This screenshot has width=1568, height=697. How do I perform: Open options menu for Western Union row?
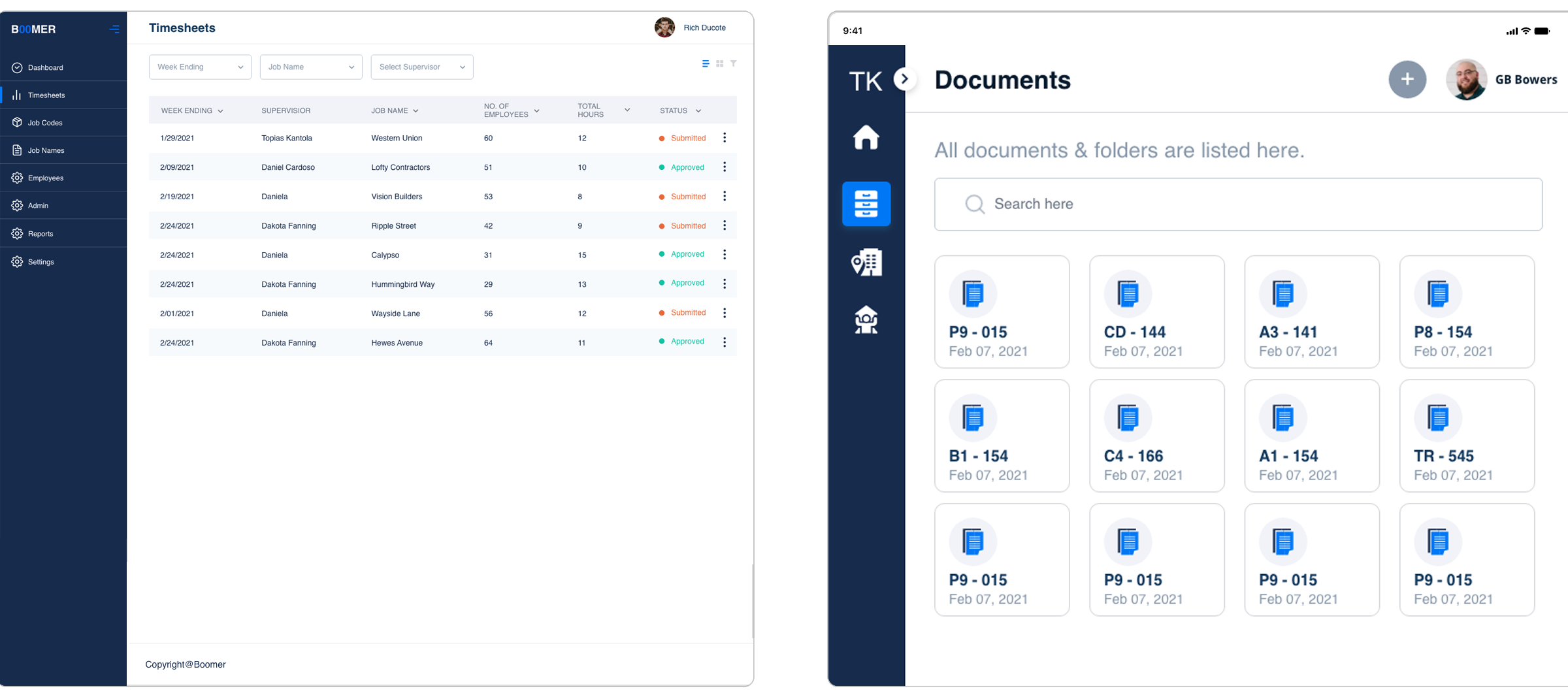tap(725, 138)
